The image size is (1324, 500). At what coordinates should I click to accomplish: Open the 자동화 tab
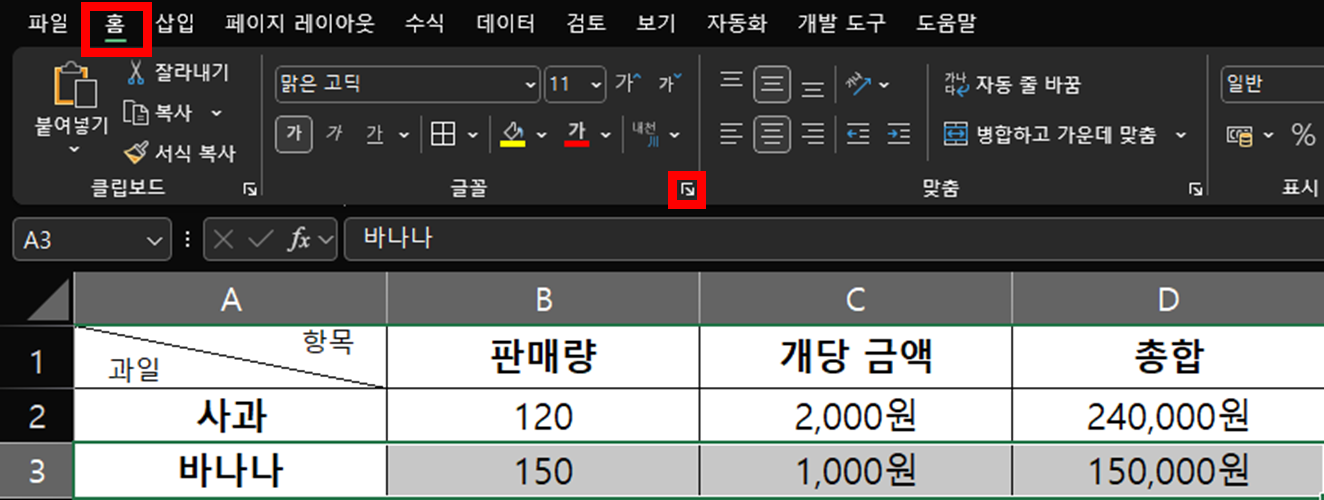[x=737, y=23]
